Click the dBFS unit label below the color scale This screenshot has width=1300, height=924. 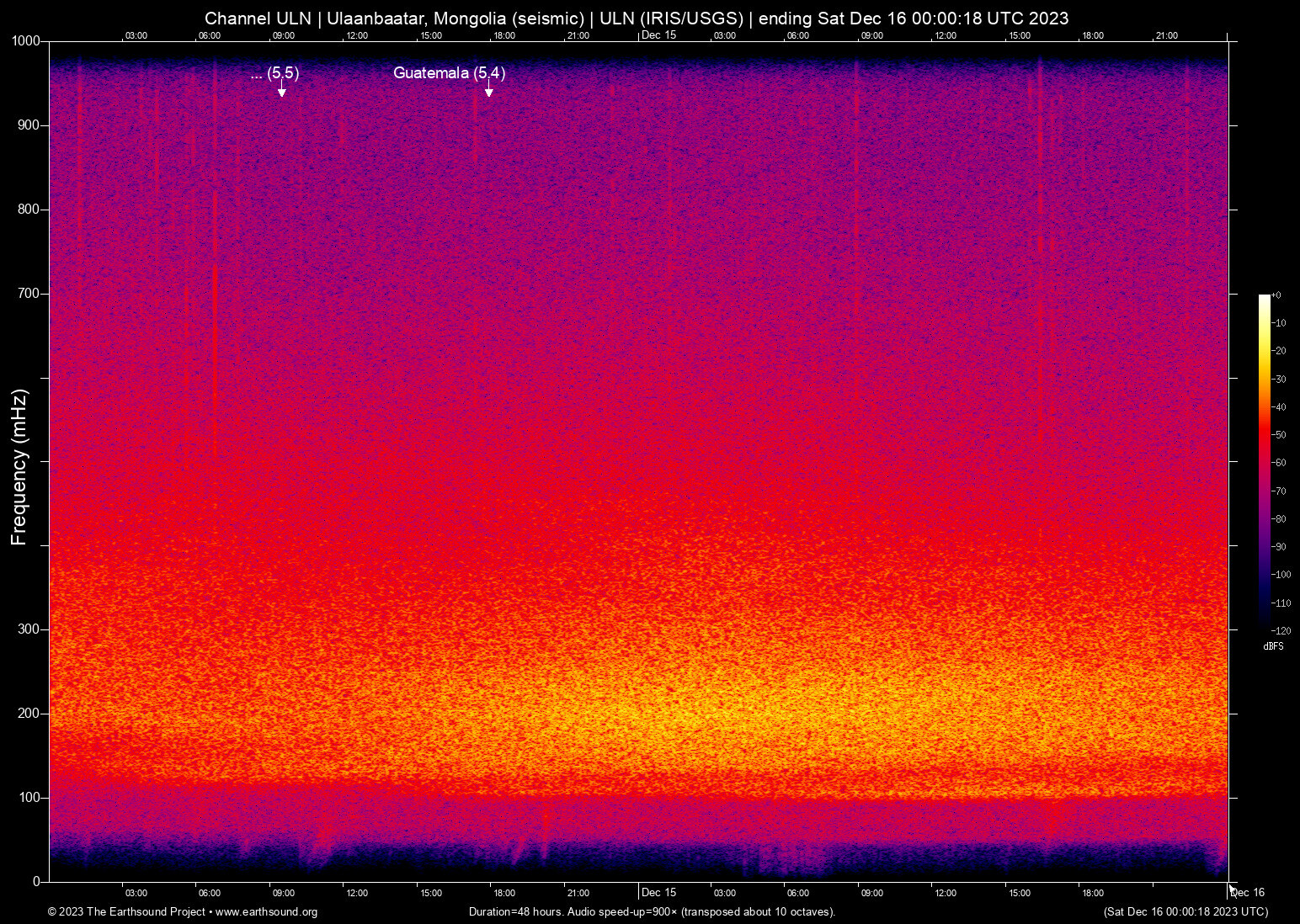(1273, 646)
